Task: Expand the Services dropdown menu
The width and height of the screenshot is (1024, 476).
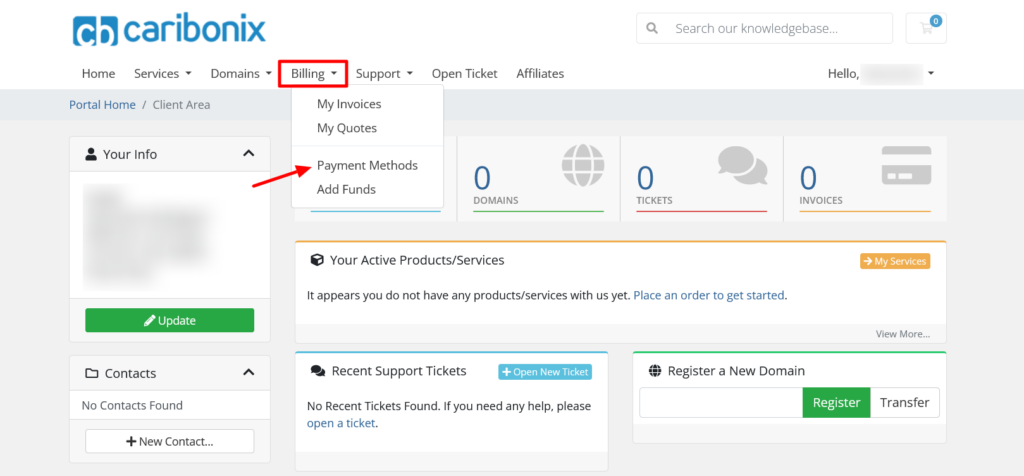Action: pos(161,73)
